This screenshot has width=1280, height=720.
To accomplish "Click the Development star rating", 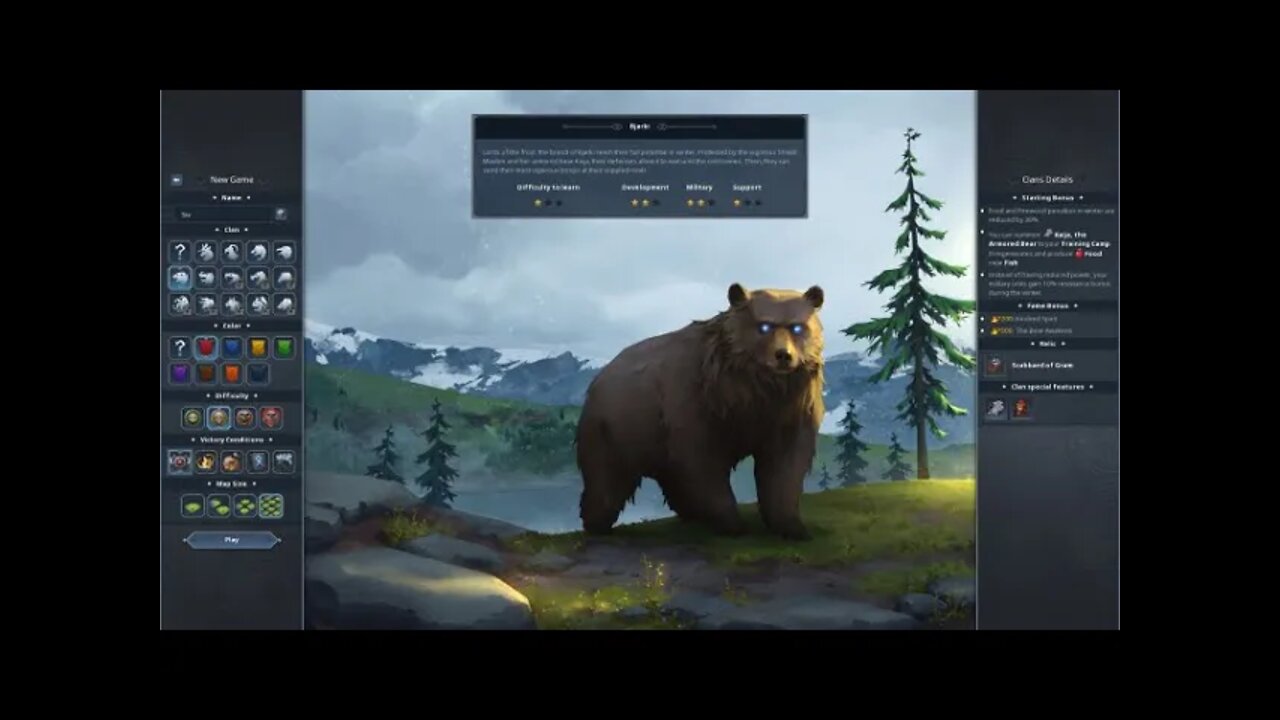I will point(645,202).
